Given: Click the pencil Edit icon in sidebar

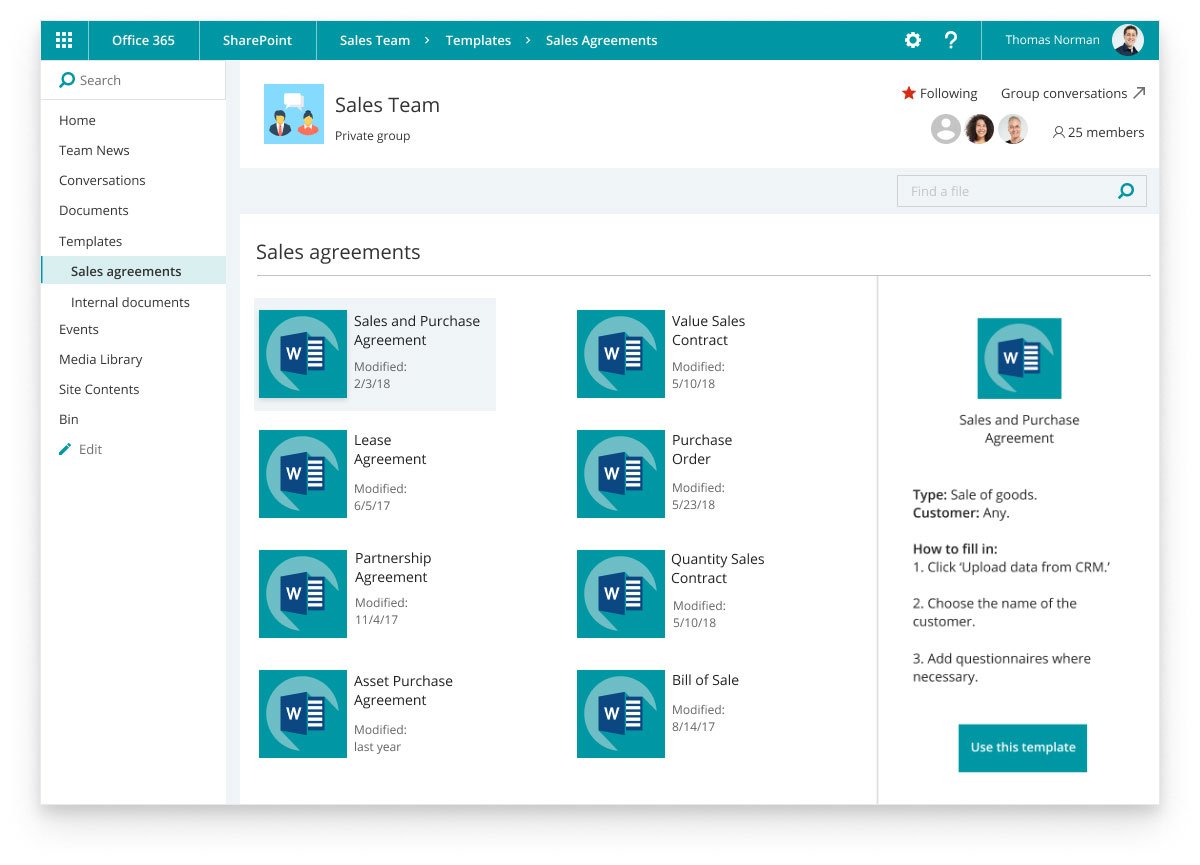Looking at the screenshot, I should [66, 449].
